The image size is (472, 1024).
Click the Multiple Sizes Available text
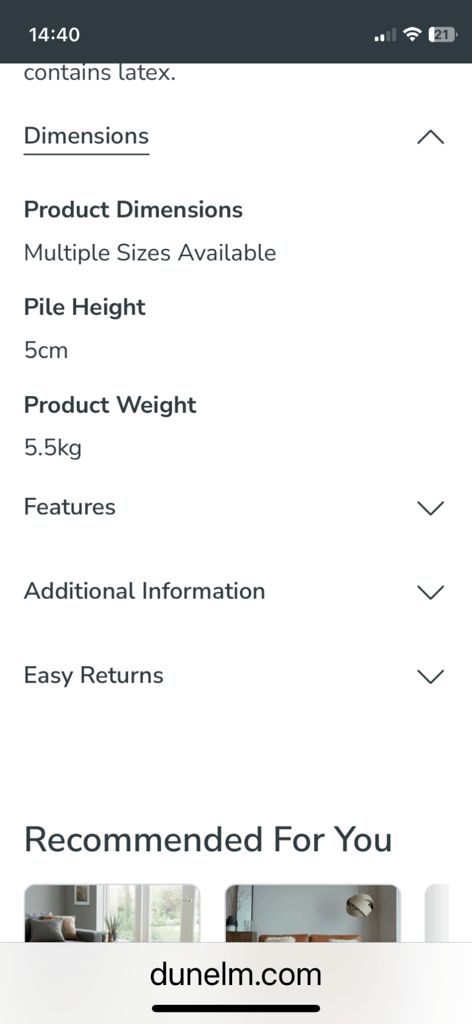pos(150,253)
